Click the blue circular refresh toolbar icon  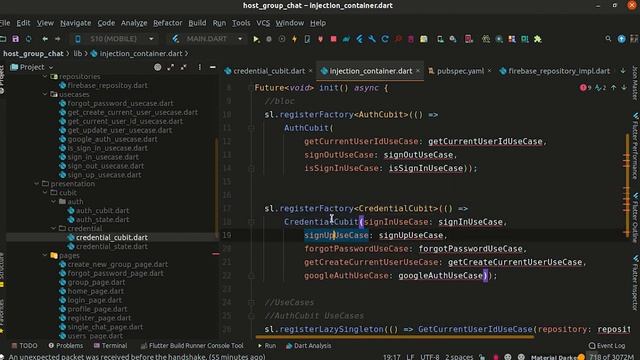tap(385, 39)
